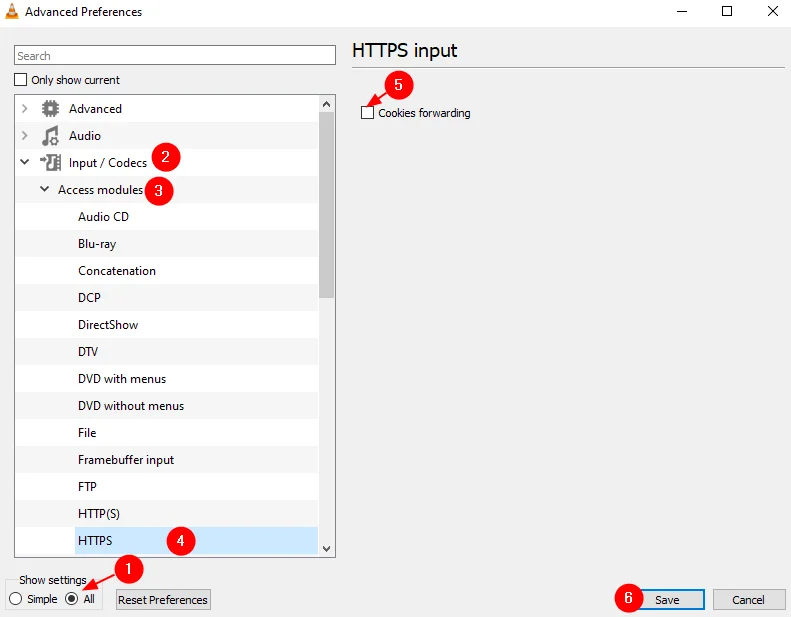Click the tree scrollbar down arrow
Screen dimensions: 791x617
coord(326,548)
